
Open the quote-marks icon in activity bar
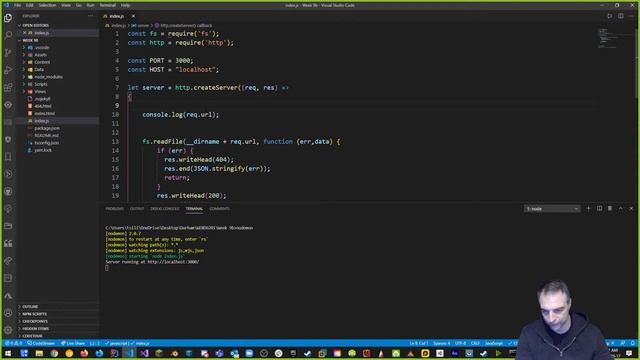tap(8, 243)
